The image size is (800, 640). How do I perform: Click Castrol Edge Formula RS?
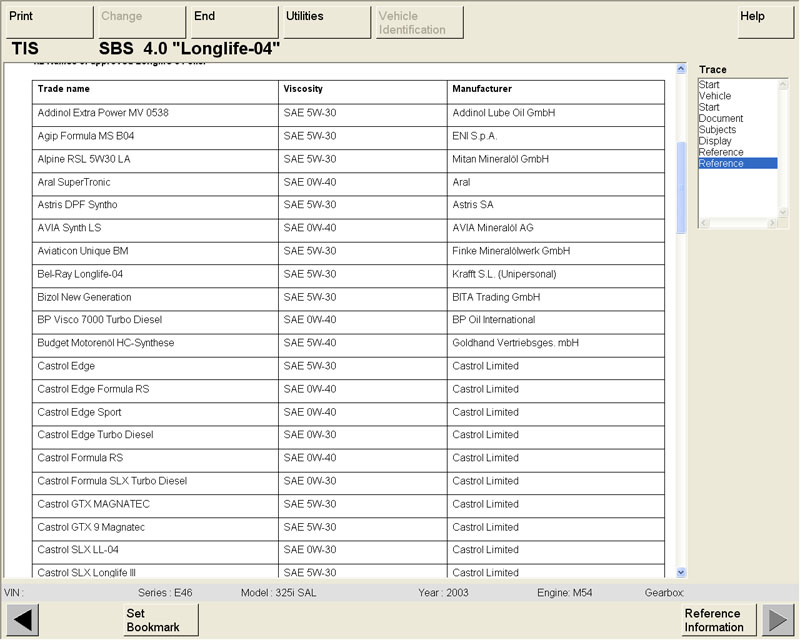pos(93,389)
